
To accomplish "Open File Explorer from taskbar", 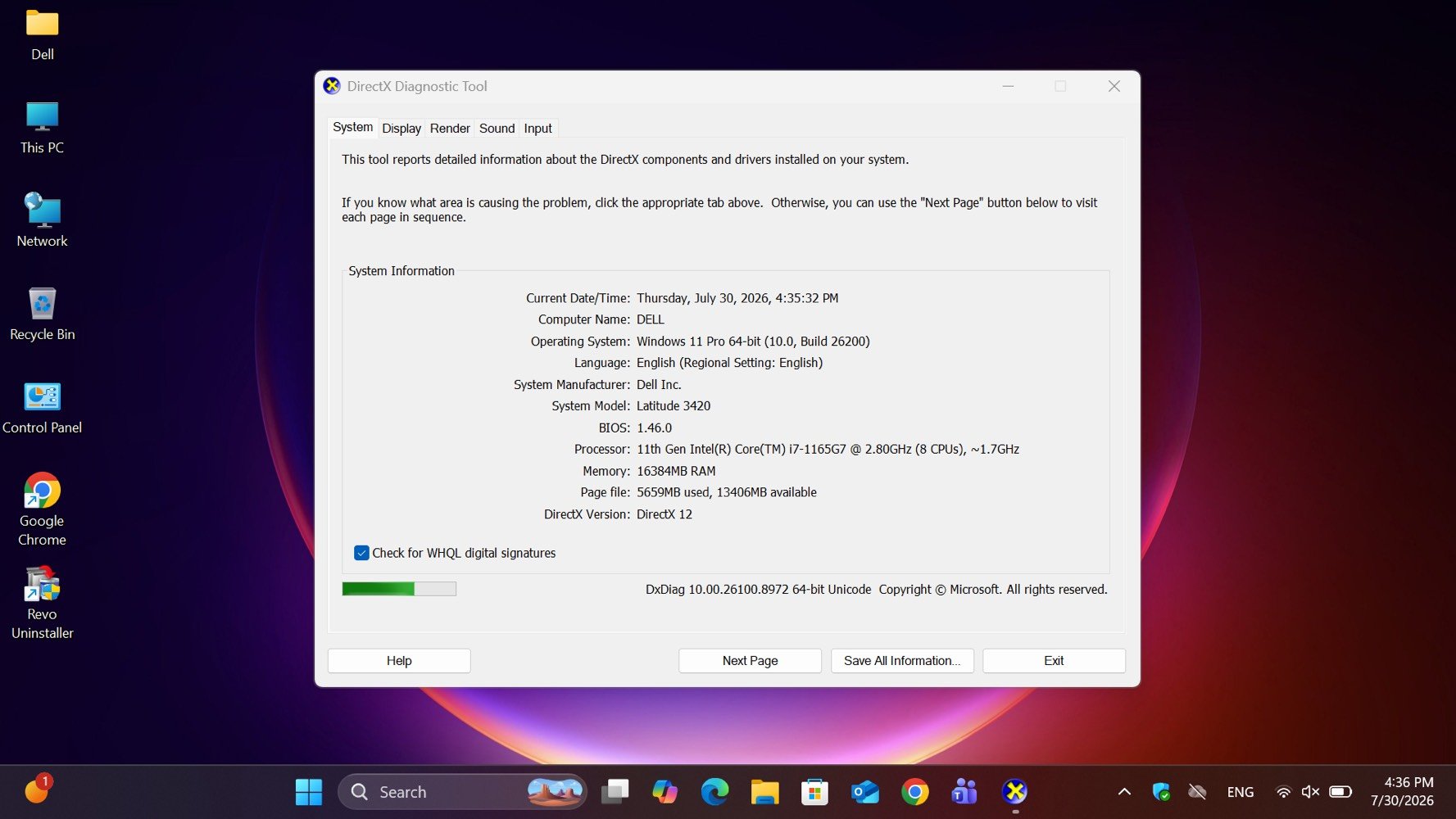I will point(764,792).
